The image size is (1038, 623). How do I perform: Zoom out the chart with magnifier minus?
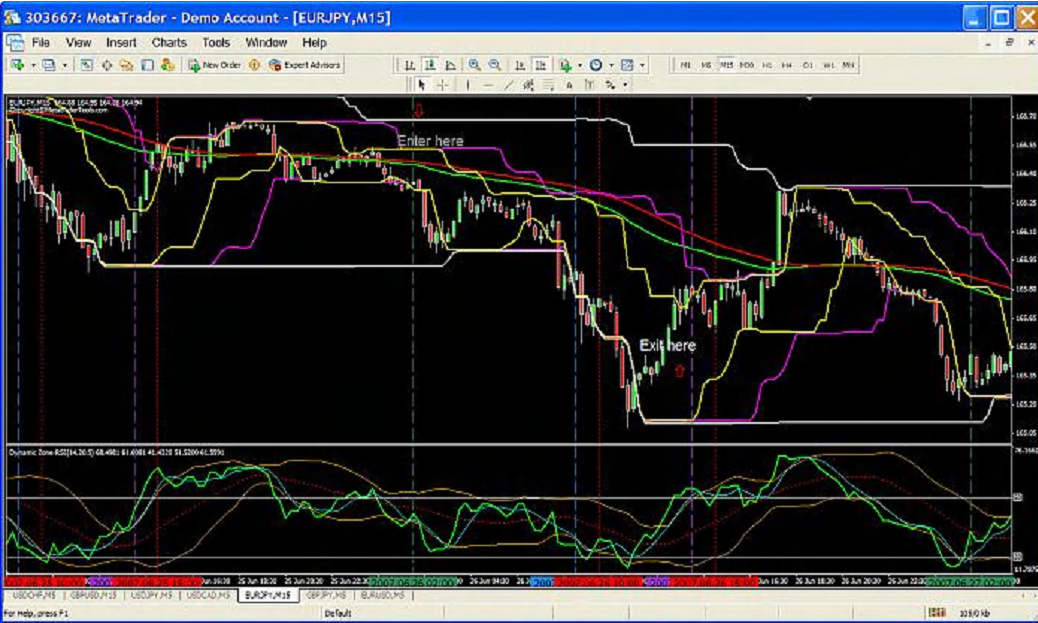tap(495, 65)
